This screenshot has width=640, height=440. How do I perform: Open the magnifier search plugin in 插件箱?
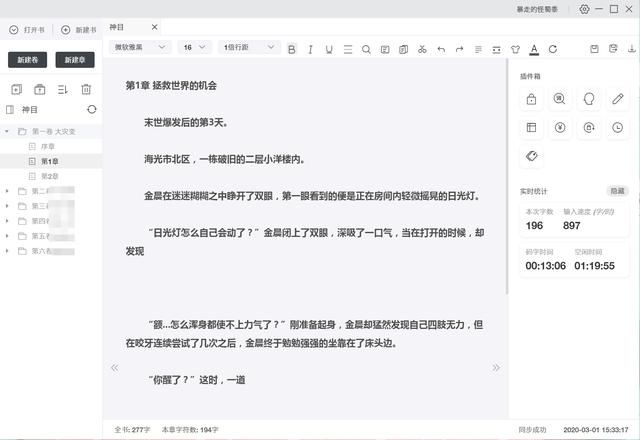tap(560, 99)
